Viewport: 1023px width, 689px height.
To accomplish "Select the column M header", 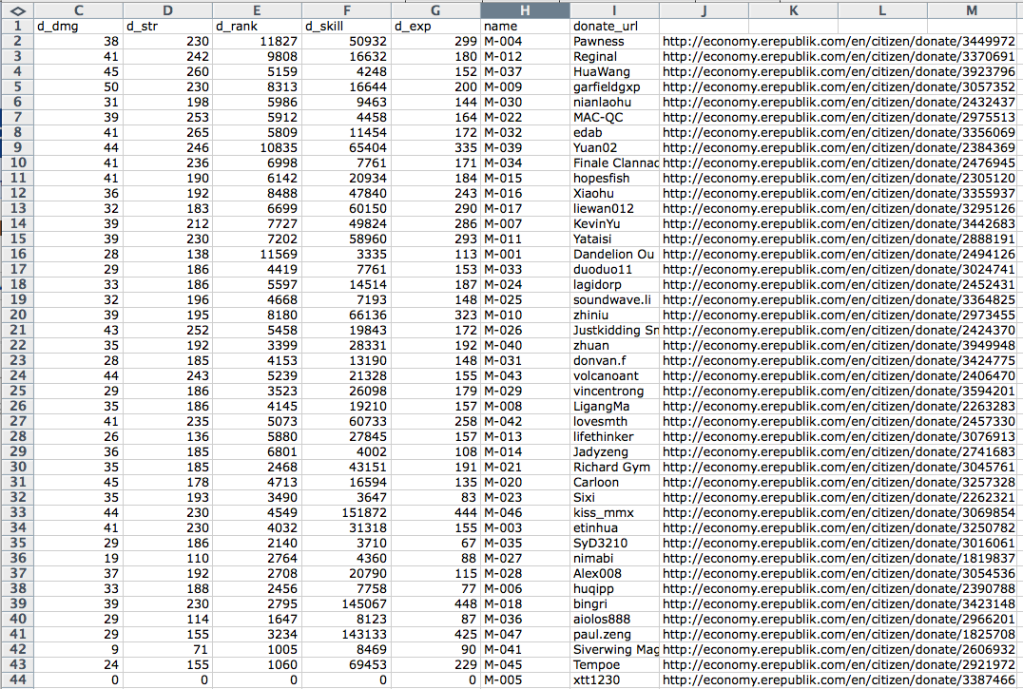I will [x=972, y=9].
